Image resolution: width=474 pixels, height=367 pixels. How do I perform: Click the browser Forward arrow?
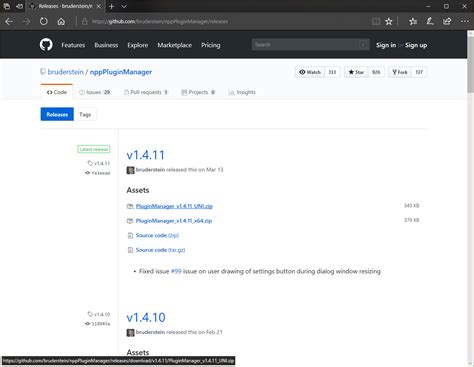tap(26, 22)
